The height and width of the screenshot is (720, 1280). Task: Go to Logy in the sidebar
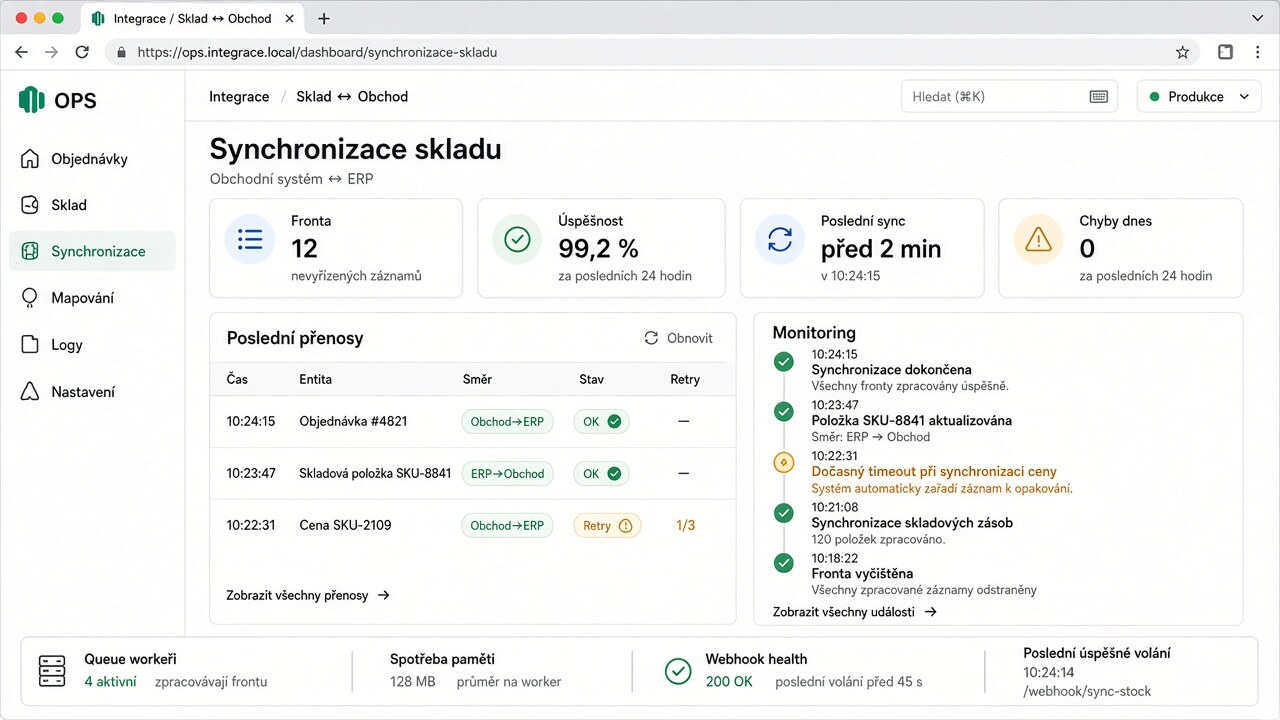[92, 345]
